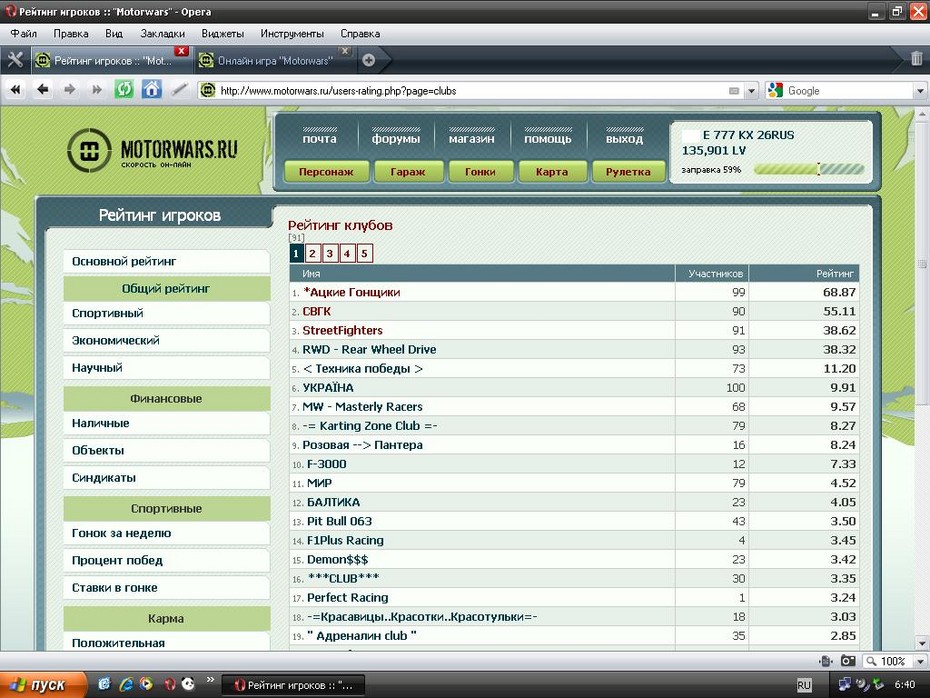Click the network tray icon
The height and width of the screenshot is (698, 930).
point(845,684)
